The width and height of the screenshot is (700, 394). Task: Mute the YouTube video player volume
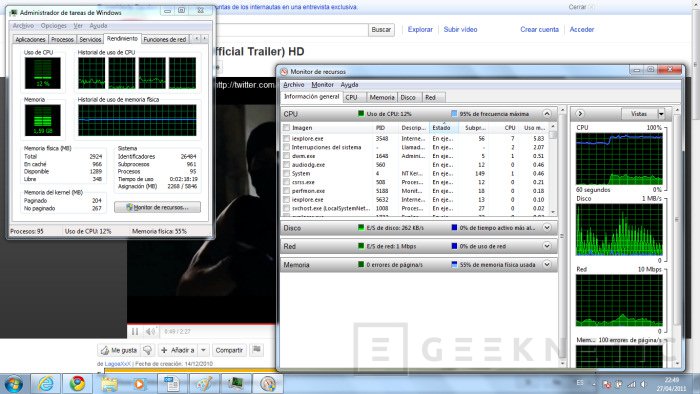pyautogui.click(x=150, y=332)
